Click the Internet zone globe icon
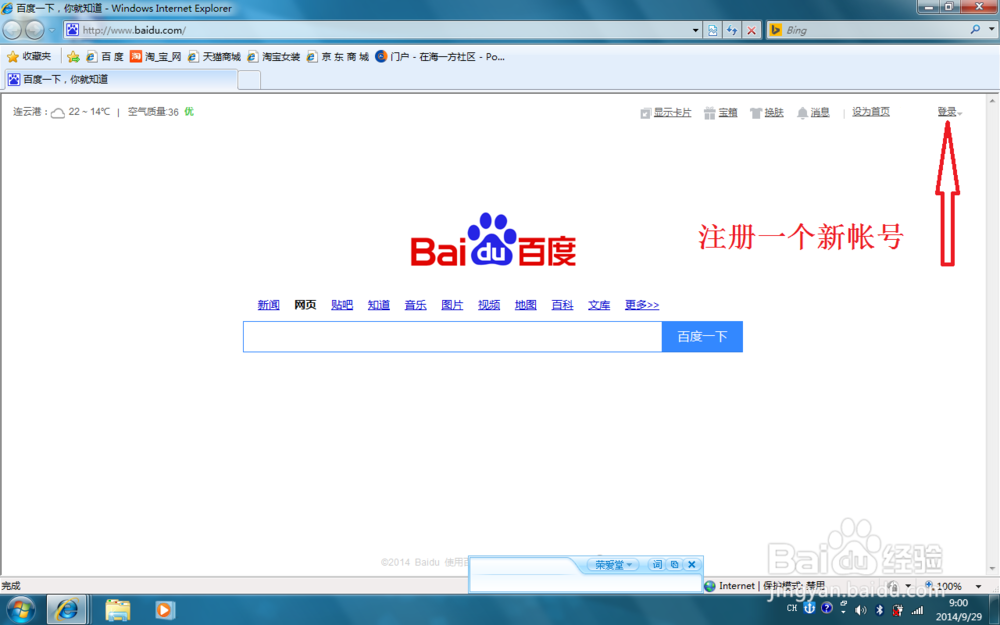The height and width of the screenshot is (625, 1000). [710, 586]
